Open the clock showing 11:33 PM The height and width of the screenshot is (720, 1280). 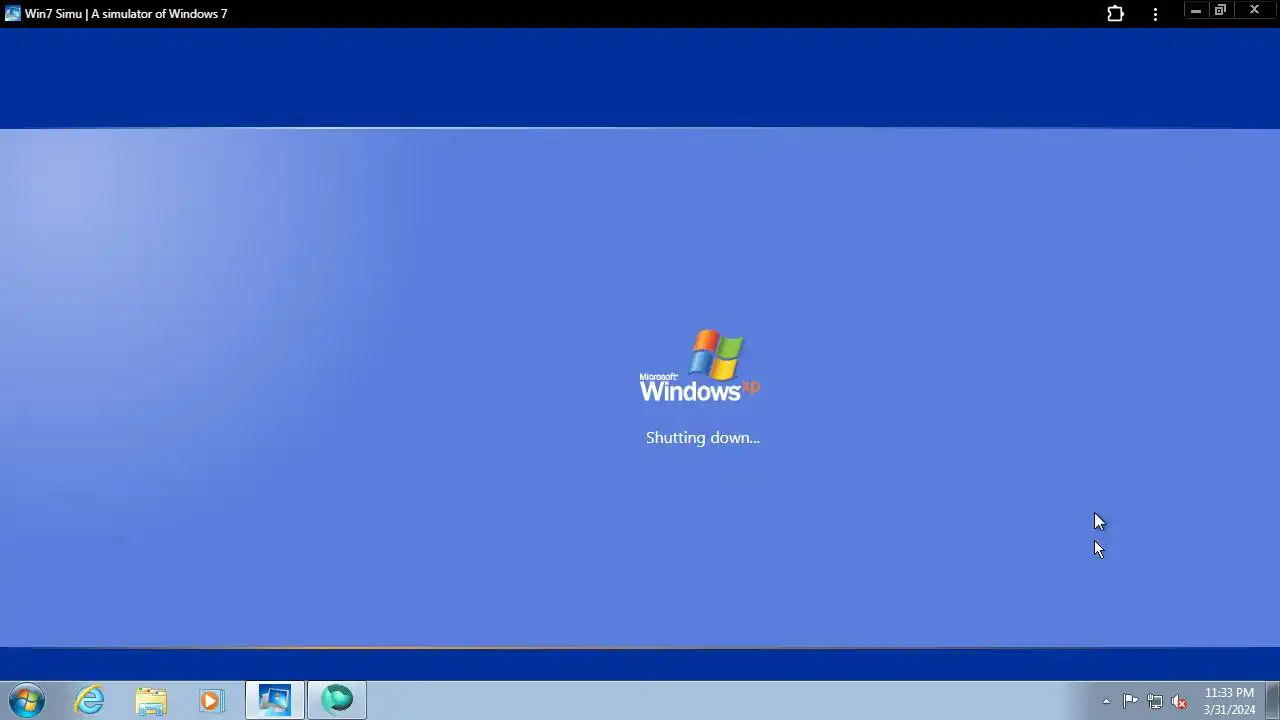(1229, 701)
